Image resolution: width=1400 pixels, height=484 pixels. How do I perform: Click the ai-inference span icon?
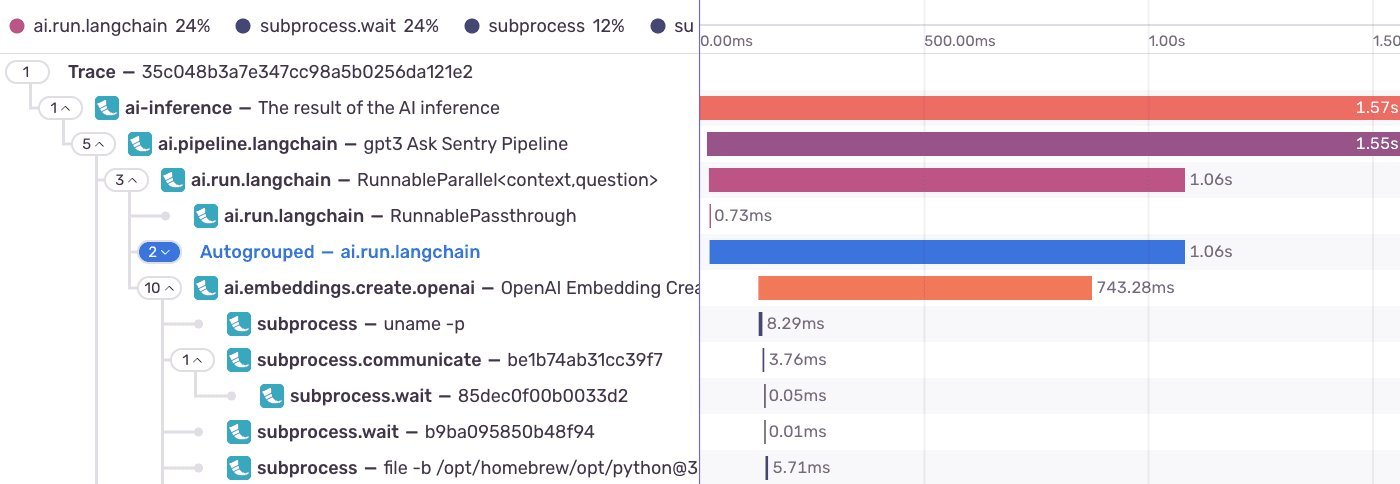[108, 108]
